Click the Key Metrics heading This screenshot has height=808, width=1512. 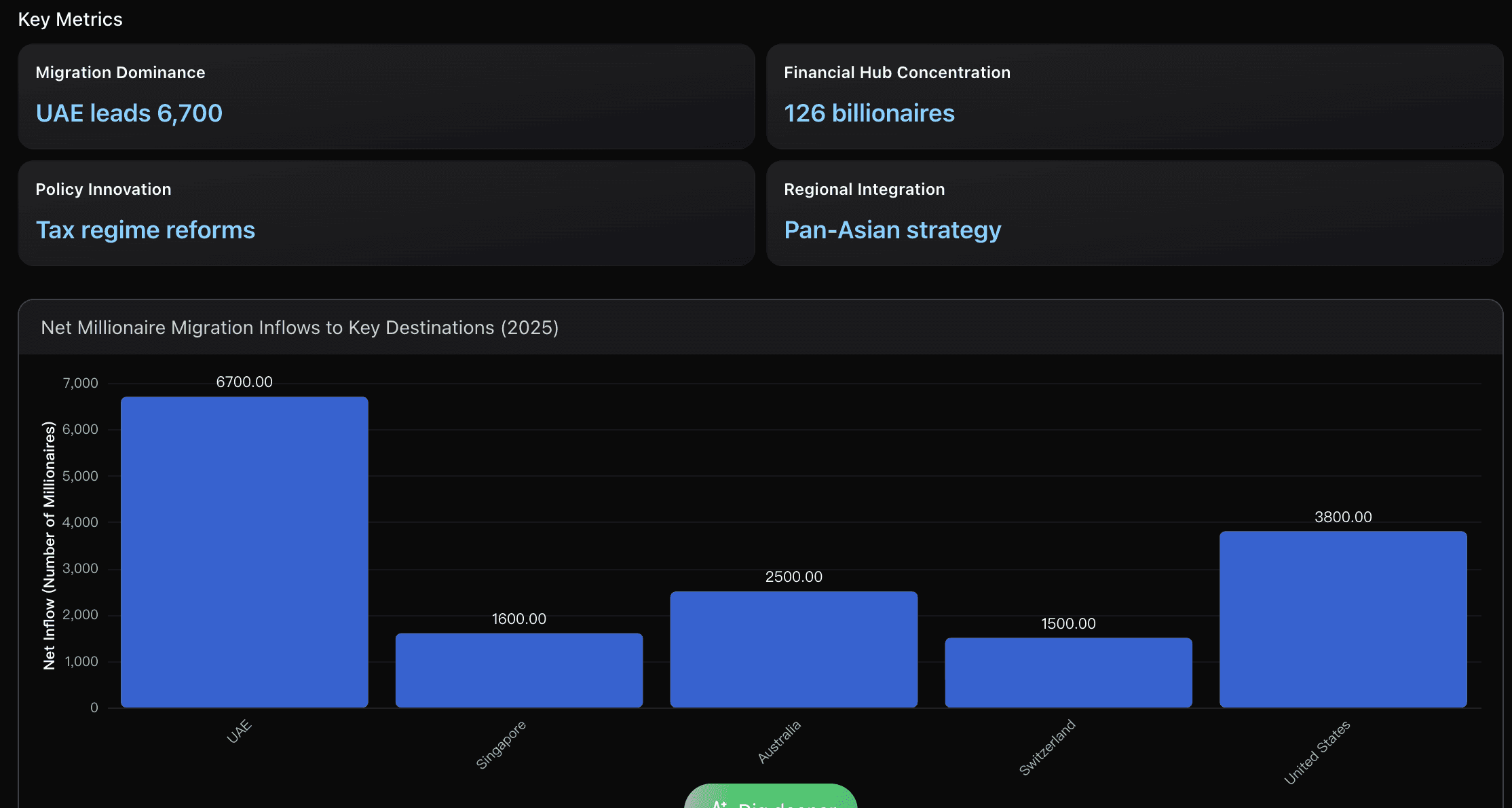coord(70,20)
